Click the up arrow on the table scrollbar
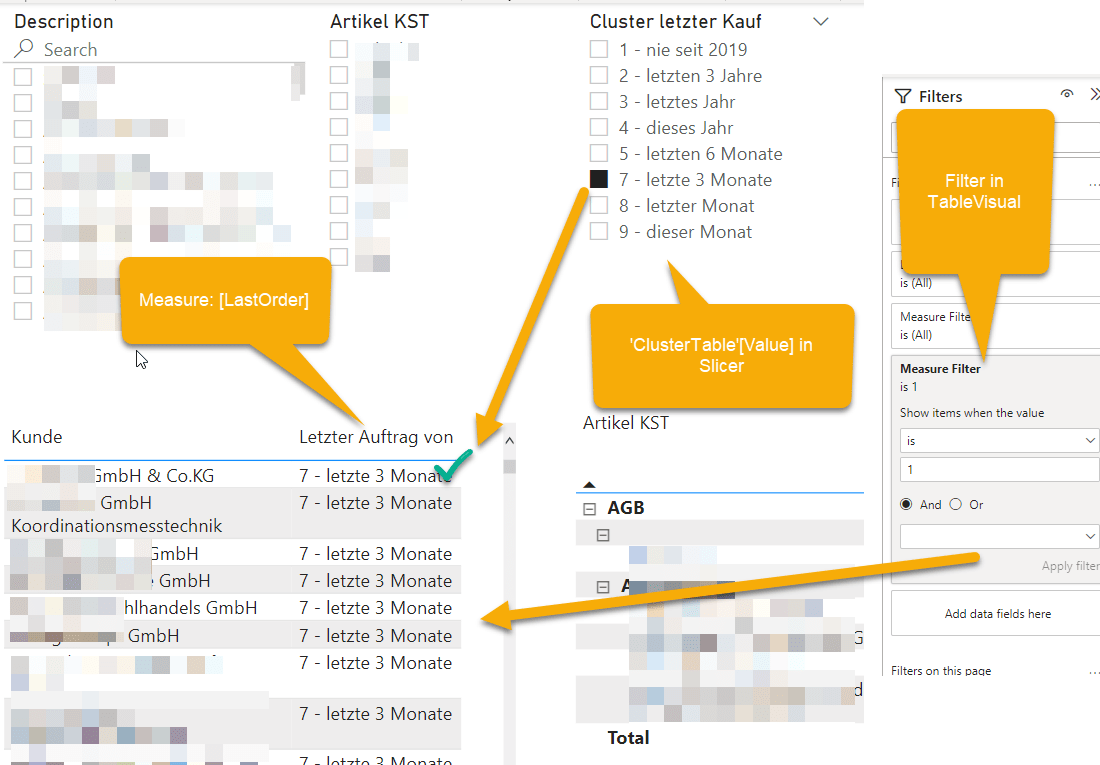1100x765 pixels. [x=508, y=438]
